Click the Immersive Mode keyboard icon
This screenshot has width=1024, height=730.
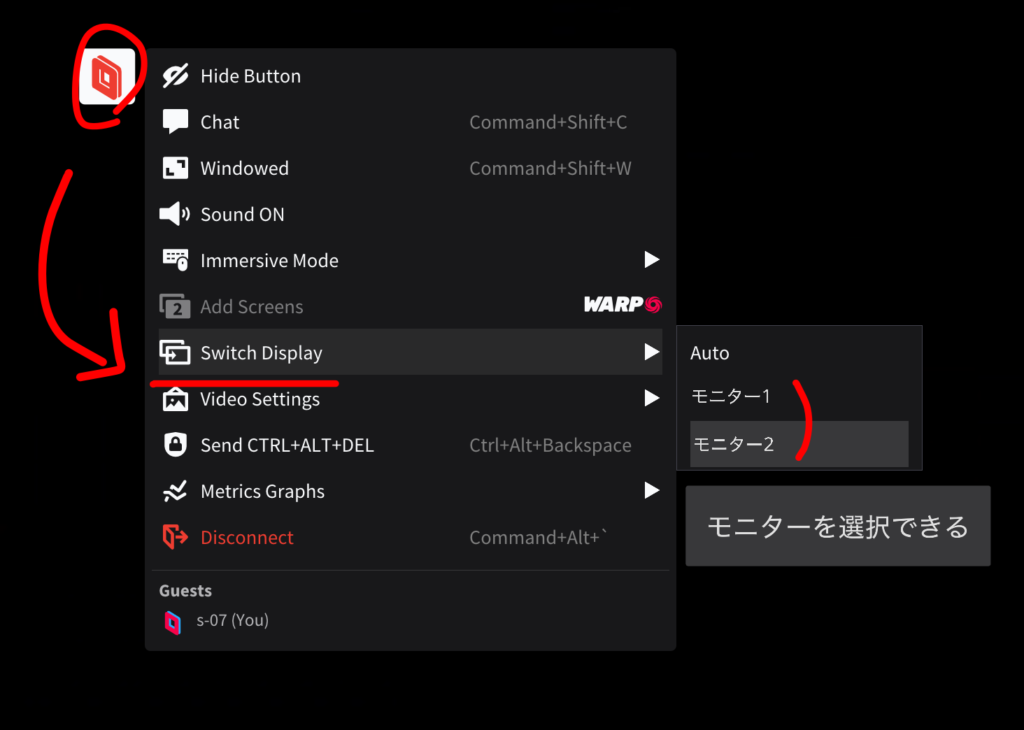(x=176, y=260)
